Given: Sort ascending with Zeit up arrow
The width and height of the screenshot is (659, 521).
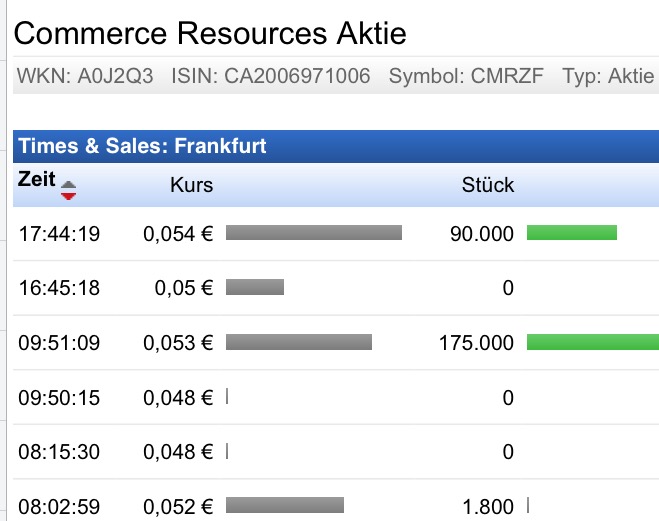Looking at the screenshot, I should (69, 183).
